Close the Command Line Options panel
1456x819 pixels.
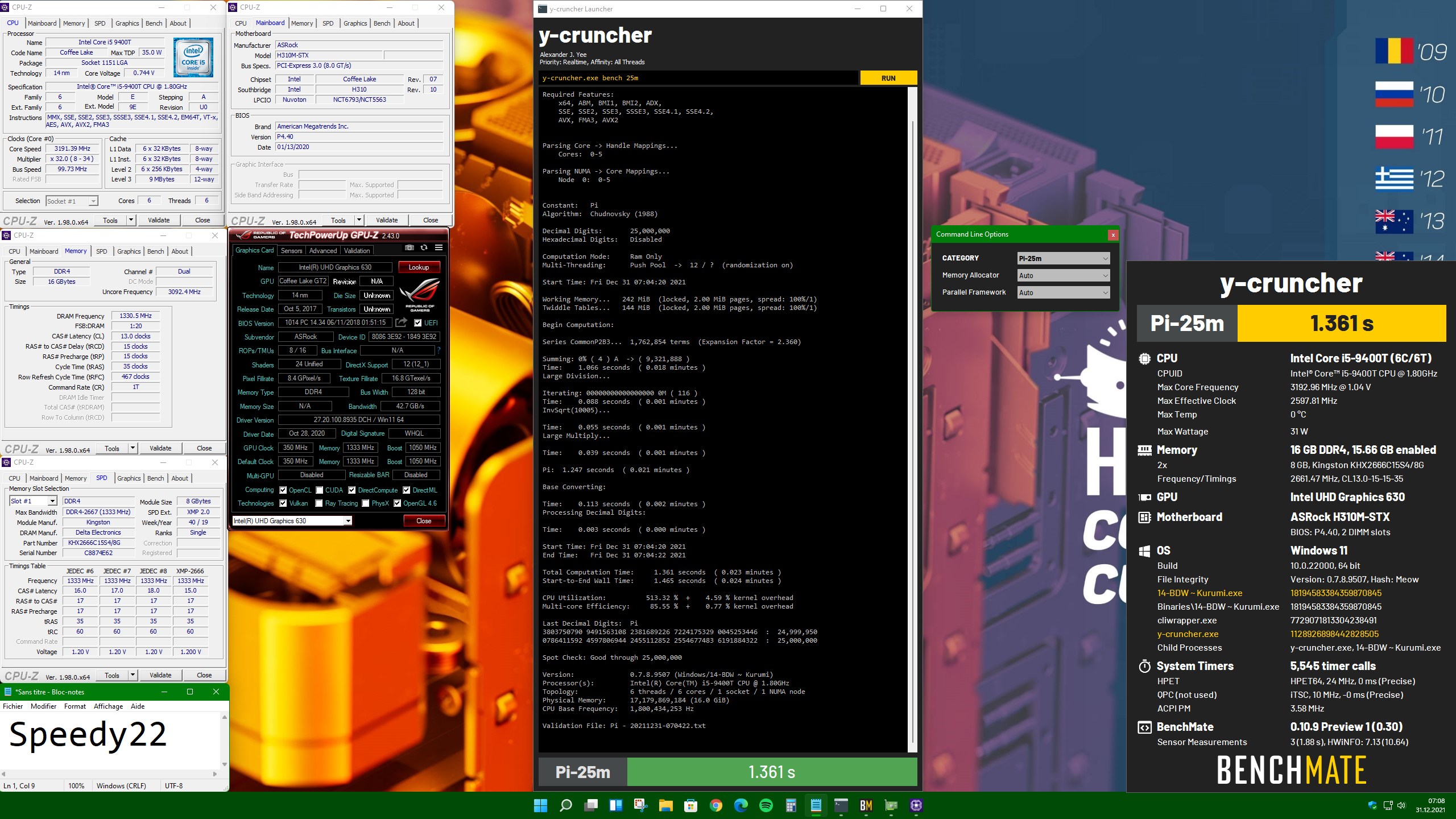1113,234
